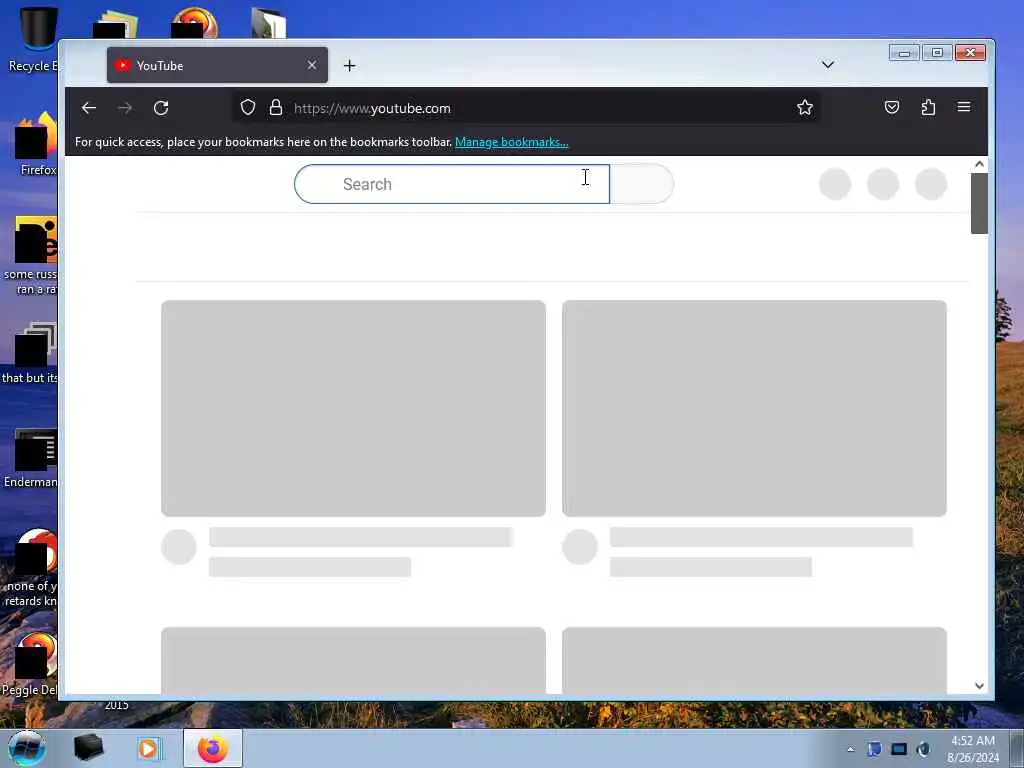Open the black folder taskbar icon
Screen dimensions: 1024x768
[88, 748]
